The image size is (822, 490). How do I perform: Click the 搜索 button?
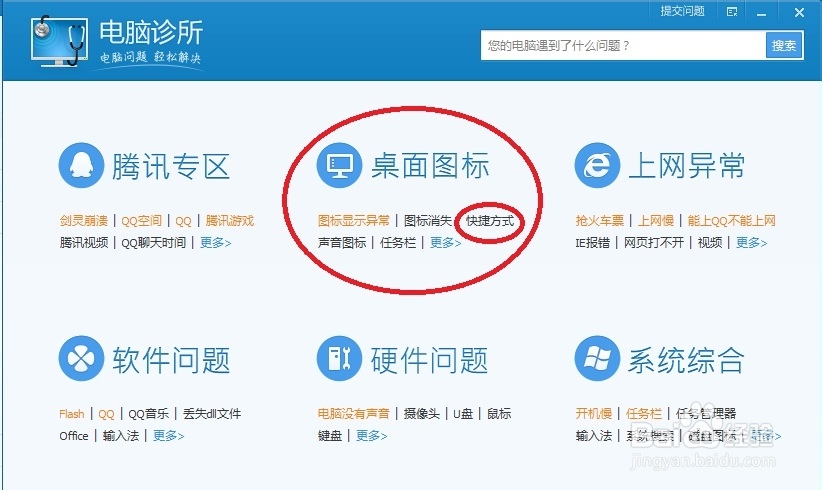click(x=784, y=46)
